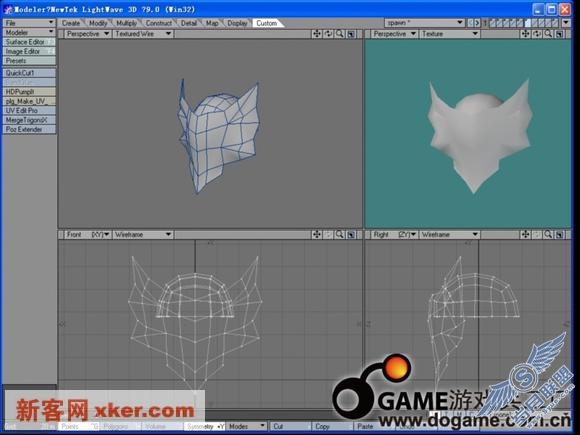Select the Custom tab
Image resolution: width=580 pixels, height=435 pixels.
click(267, 23)
